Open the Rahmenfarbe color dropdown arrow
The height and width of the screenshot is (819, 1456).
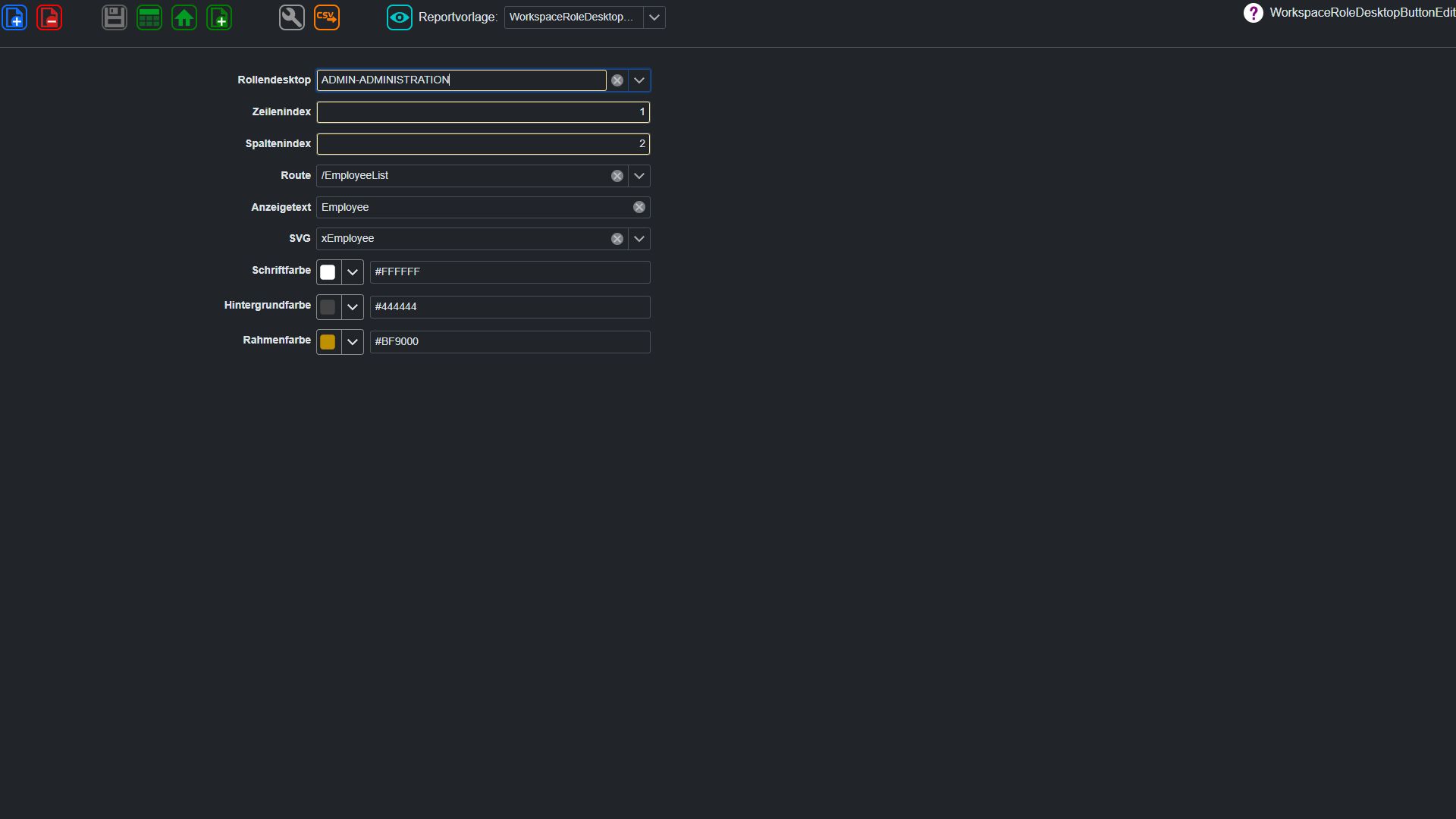[353, 342]
